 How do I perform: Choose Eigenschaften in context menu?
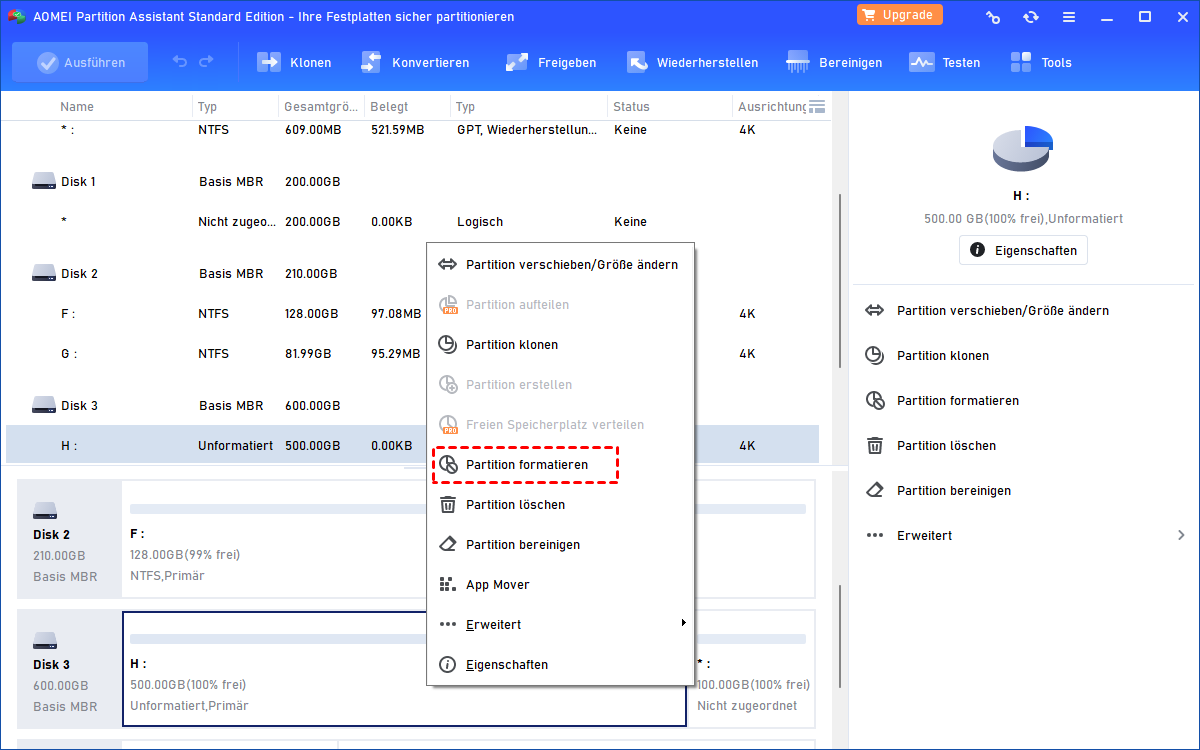pyautogui.click(x=560, y=665)
